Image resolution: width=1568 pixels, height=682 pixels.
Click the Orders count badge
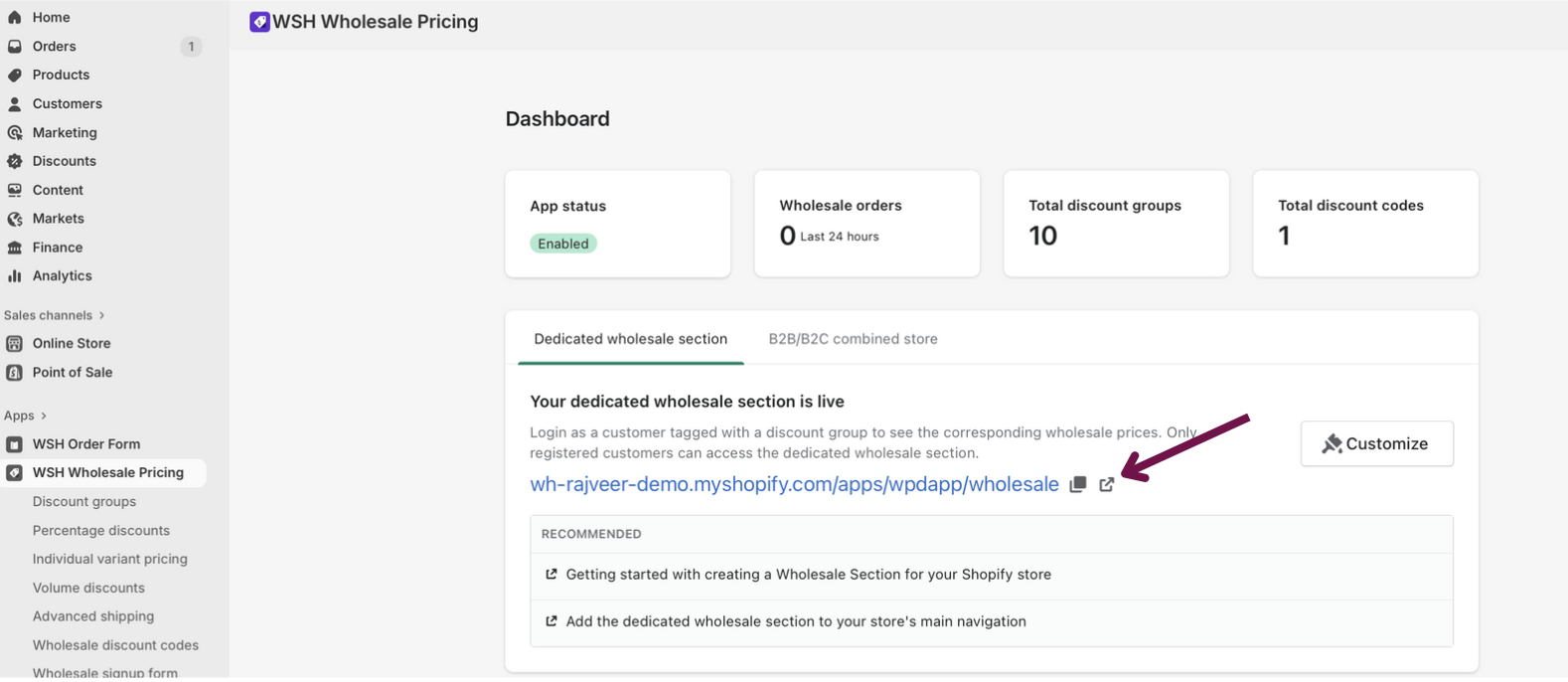(x=191, y=47)
